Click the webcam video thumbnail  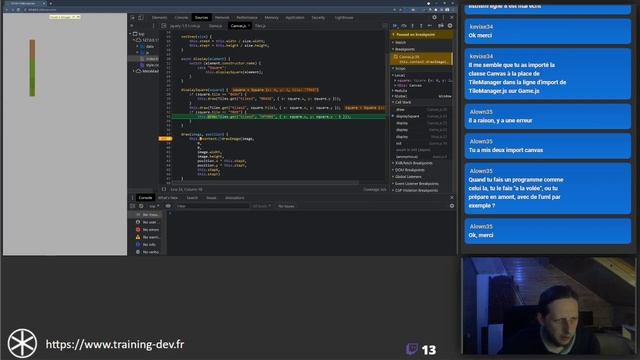549,306
